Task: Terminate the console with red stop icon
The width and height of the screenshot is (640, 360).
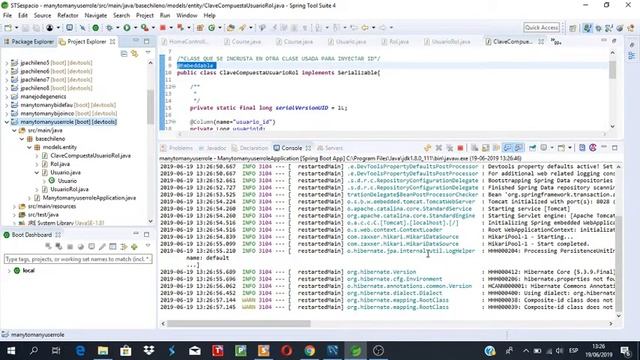Action: click(x=460, y=148)
